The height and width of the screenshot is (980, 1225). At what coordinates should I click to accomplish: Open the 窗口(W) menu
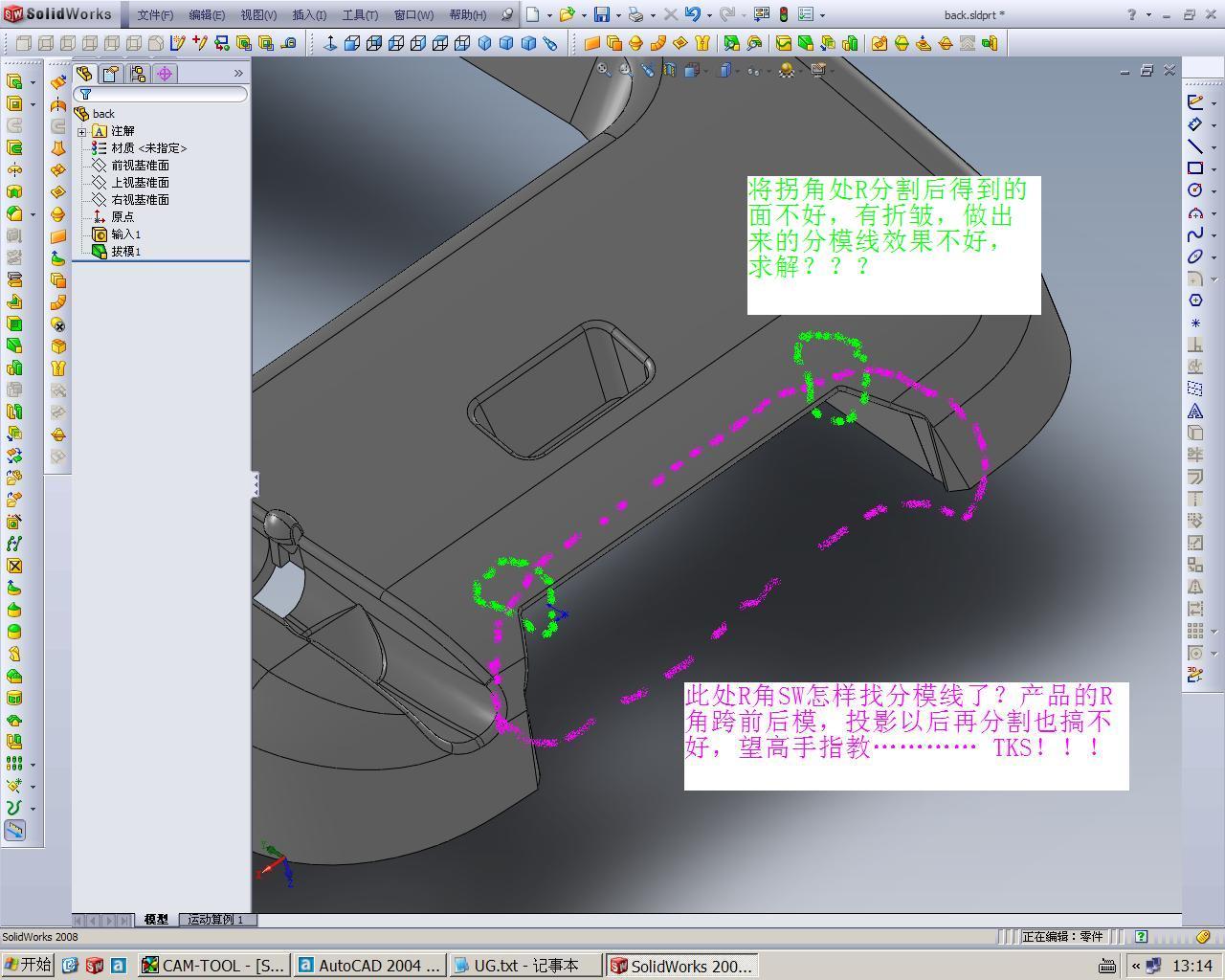point(413,14)
